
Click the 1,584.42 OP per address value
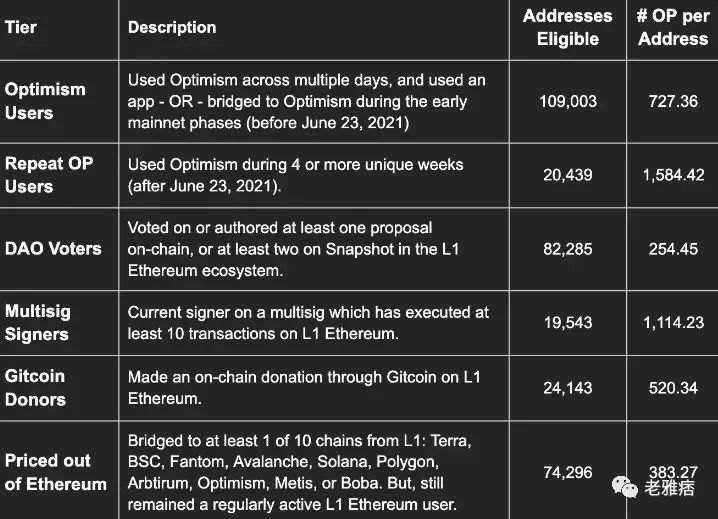[x=673, y=175]
